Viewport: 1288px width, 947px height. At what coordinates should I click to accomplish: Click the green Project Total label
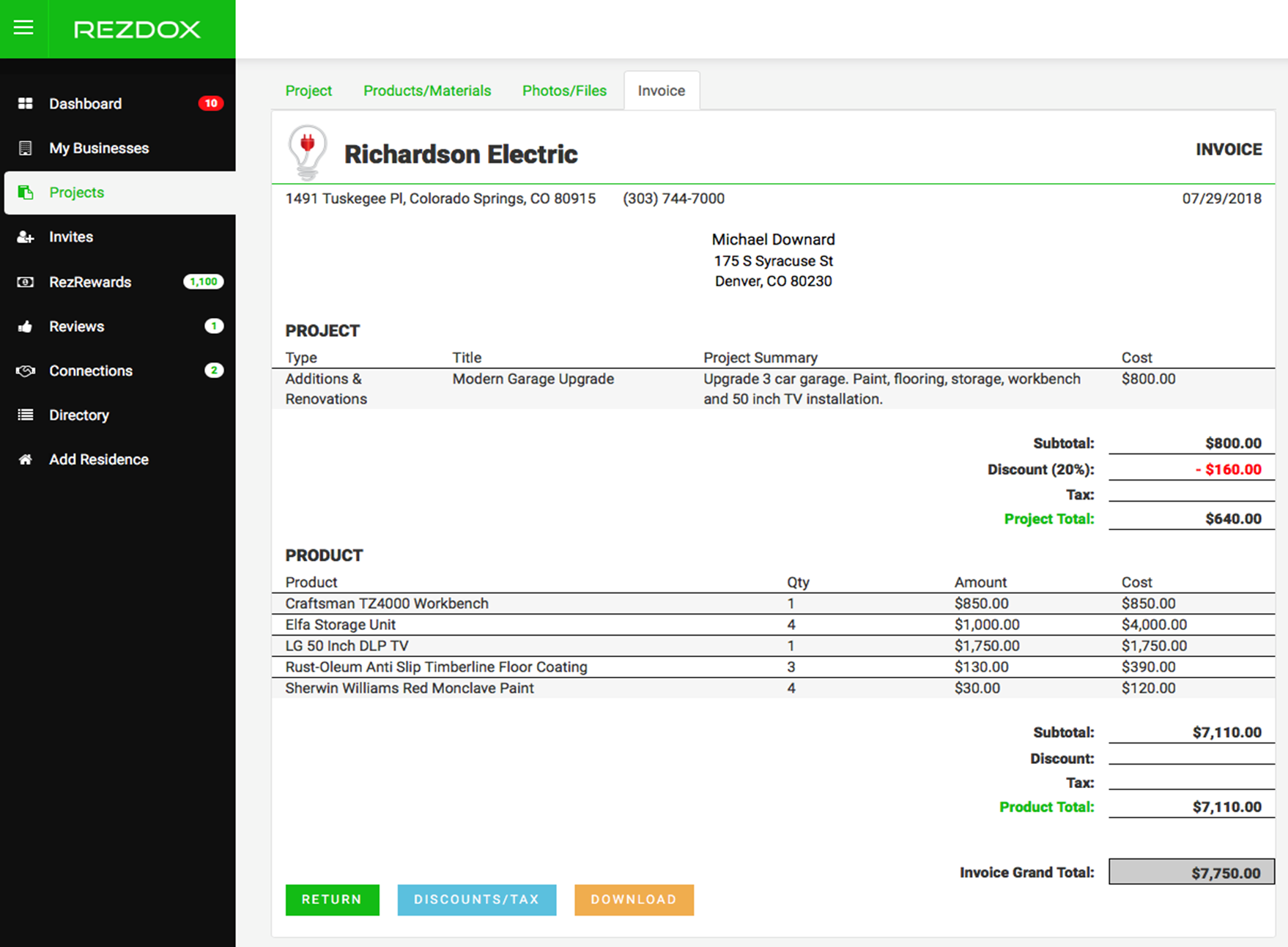(1048, 519)
